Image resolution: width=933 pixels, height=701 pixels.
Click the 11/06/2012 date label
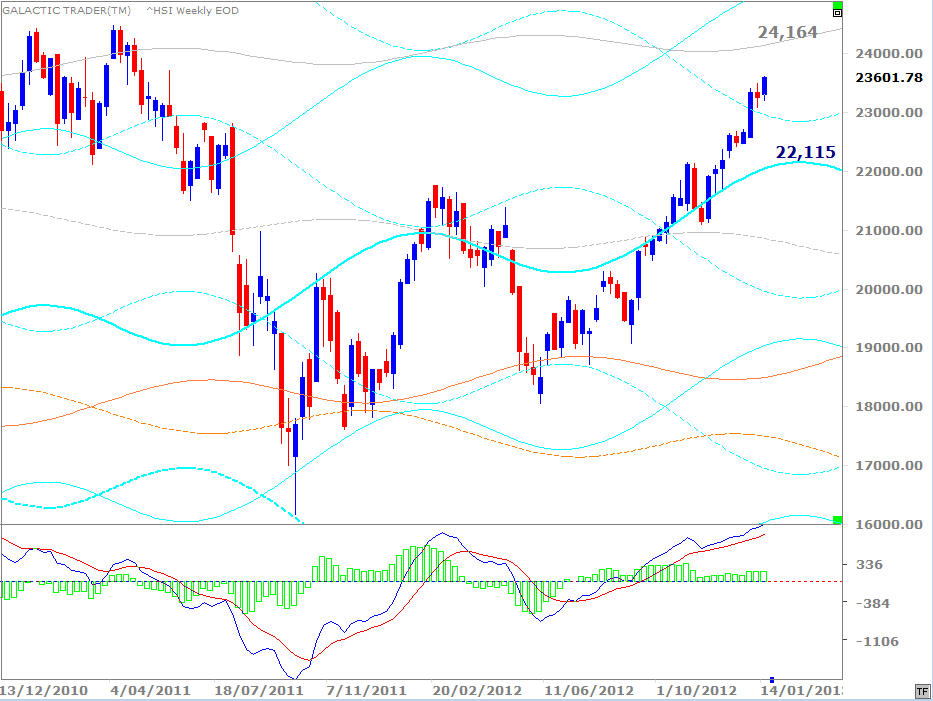[589, 691]
